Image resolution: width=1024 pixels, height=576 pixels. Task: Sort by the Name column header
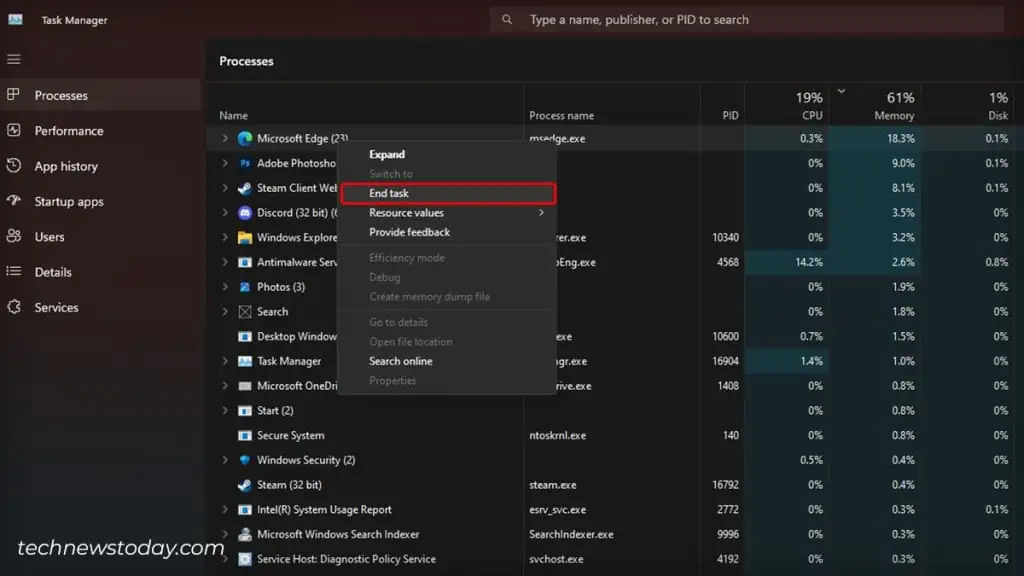click(234, 116)
